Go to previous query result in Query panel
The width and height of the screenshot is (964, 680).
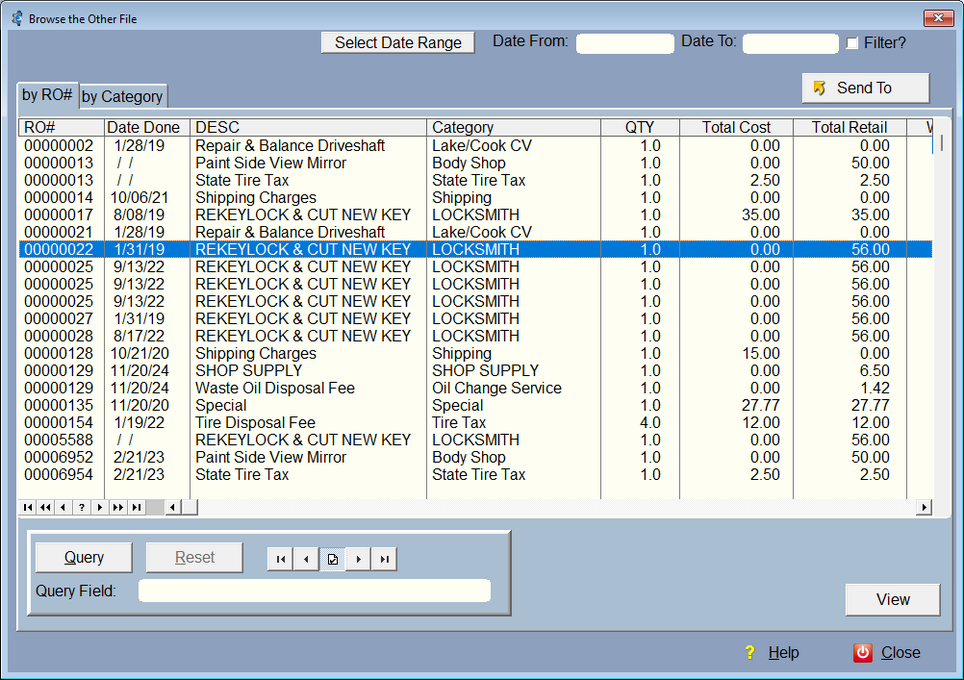tap(306, 559)
